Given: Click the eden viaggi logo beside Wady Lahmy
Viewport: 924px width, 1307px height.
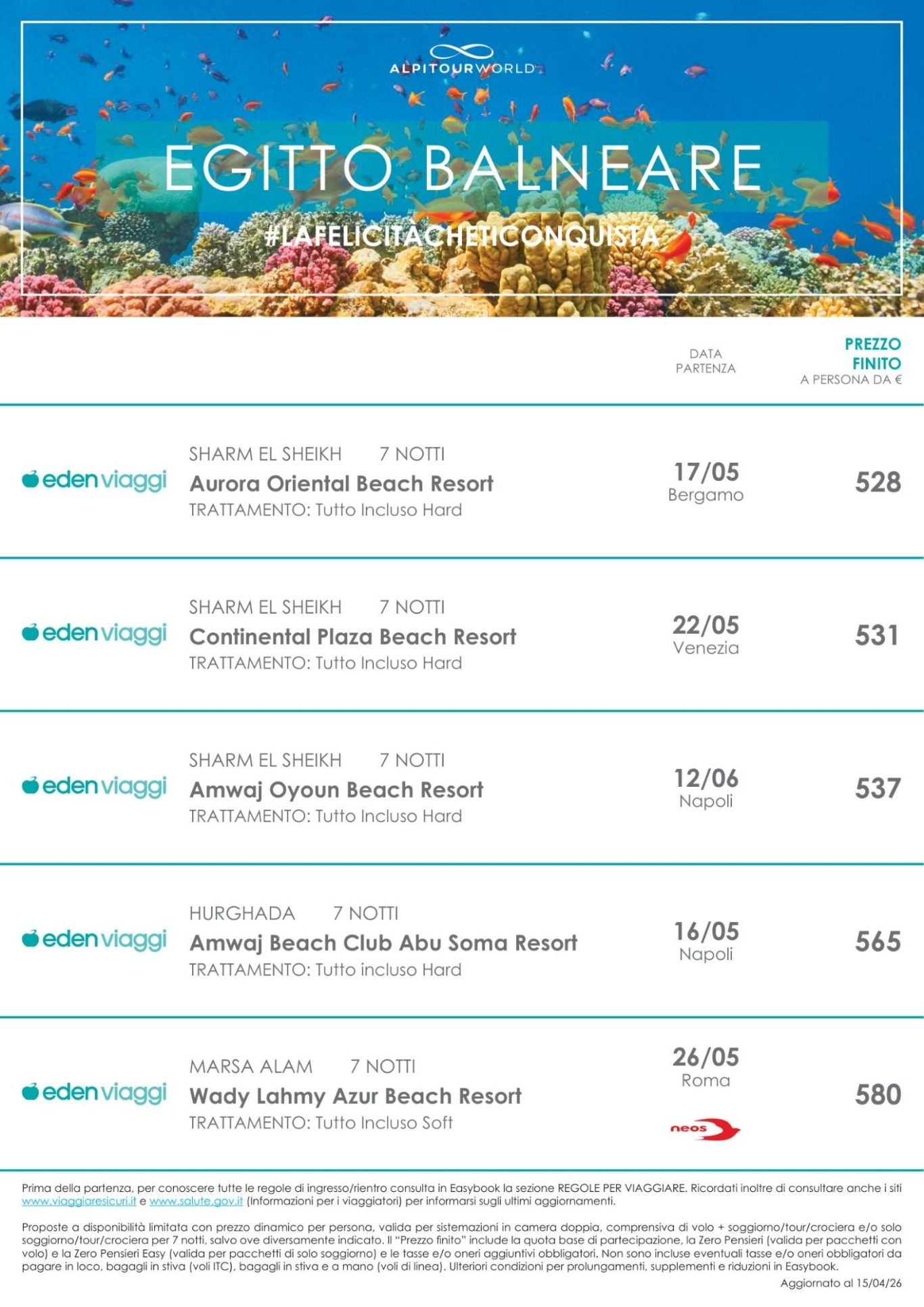Looking at the screenshot, I should coord(95,1093).
